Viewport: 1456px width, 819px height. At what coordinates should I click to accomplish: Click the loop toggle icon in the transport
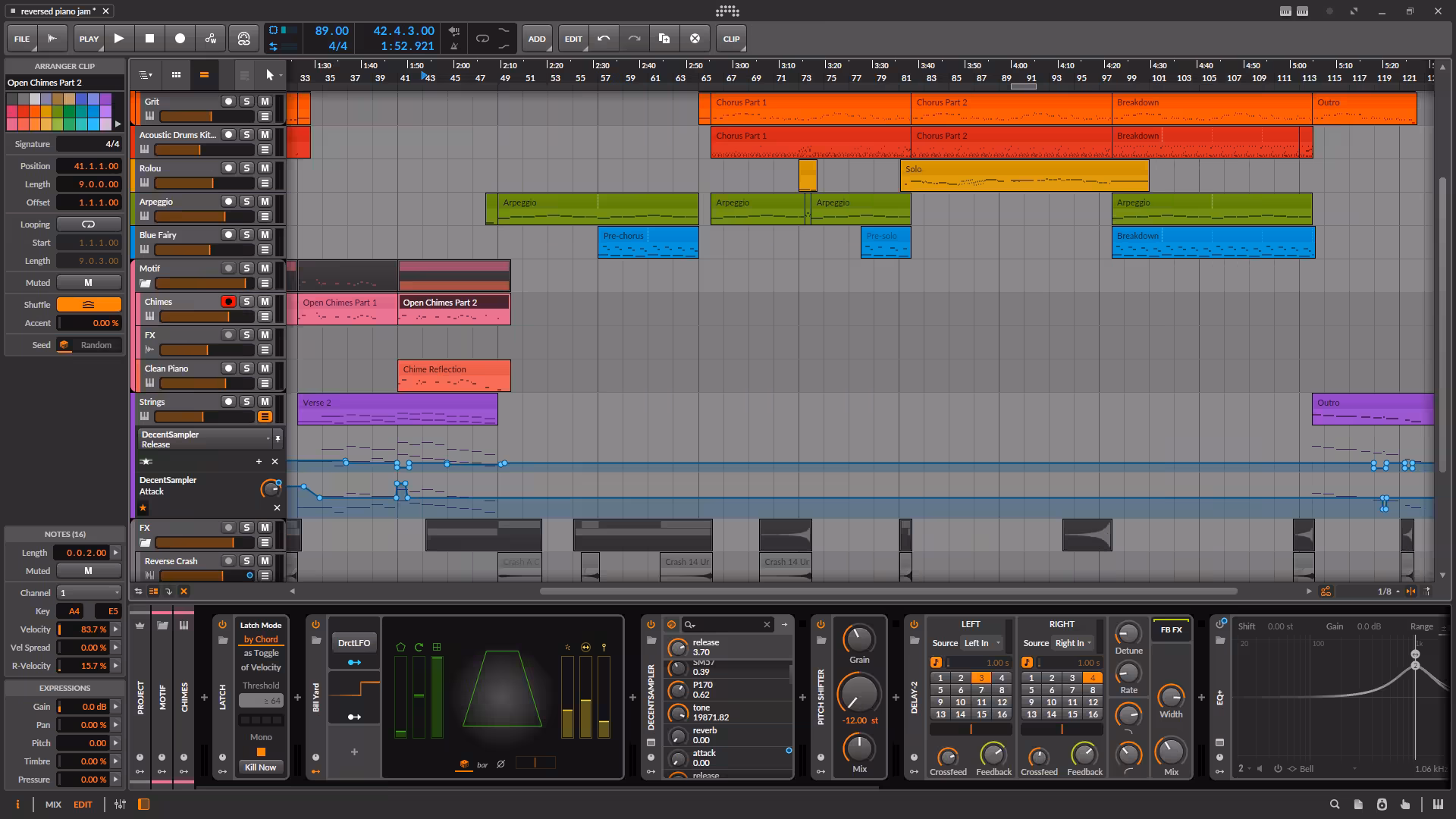[482, 38]
